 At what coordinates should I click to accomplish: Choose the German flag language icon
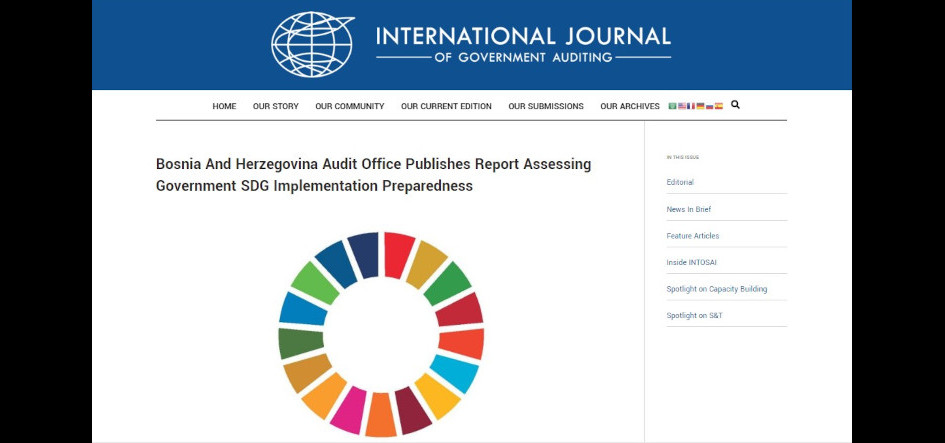tap(700, 106)
